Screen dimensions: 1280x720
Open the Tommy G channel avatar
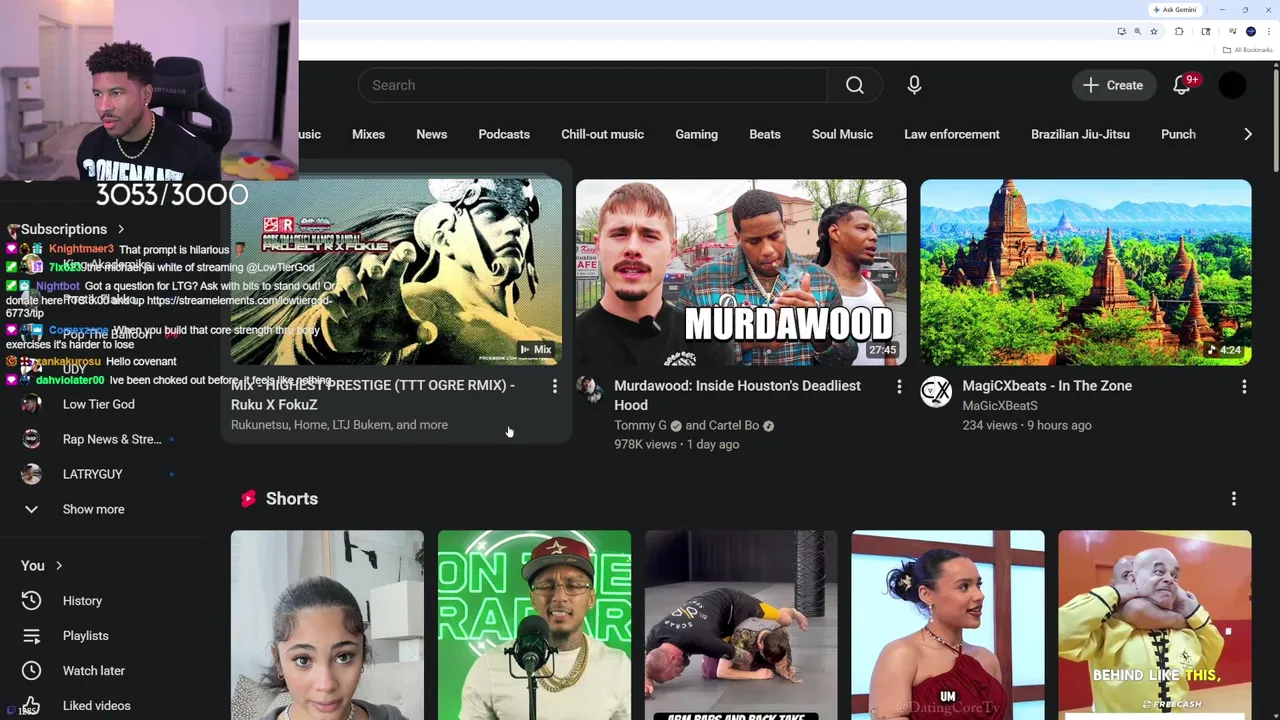[x=589, y=390]
